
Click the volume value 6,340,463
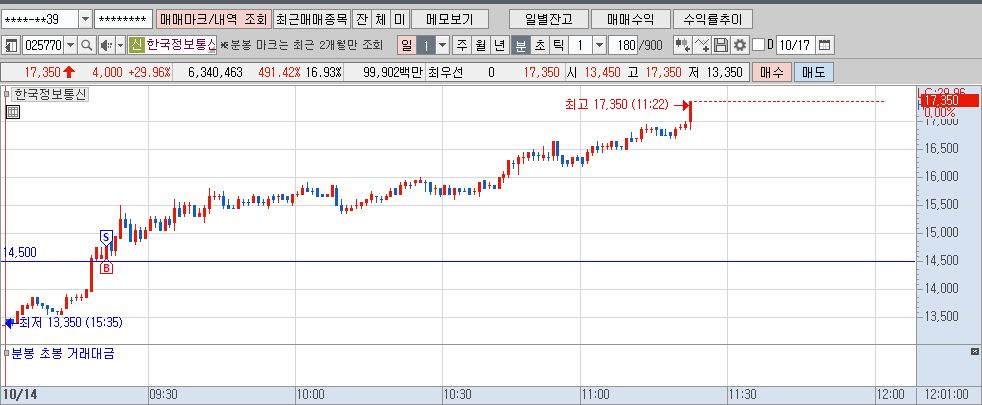point(215,72)
